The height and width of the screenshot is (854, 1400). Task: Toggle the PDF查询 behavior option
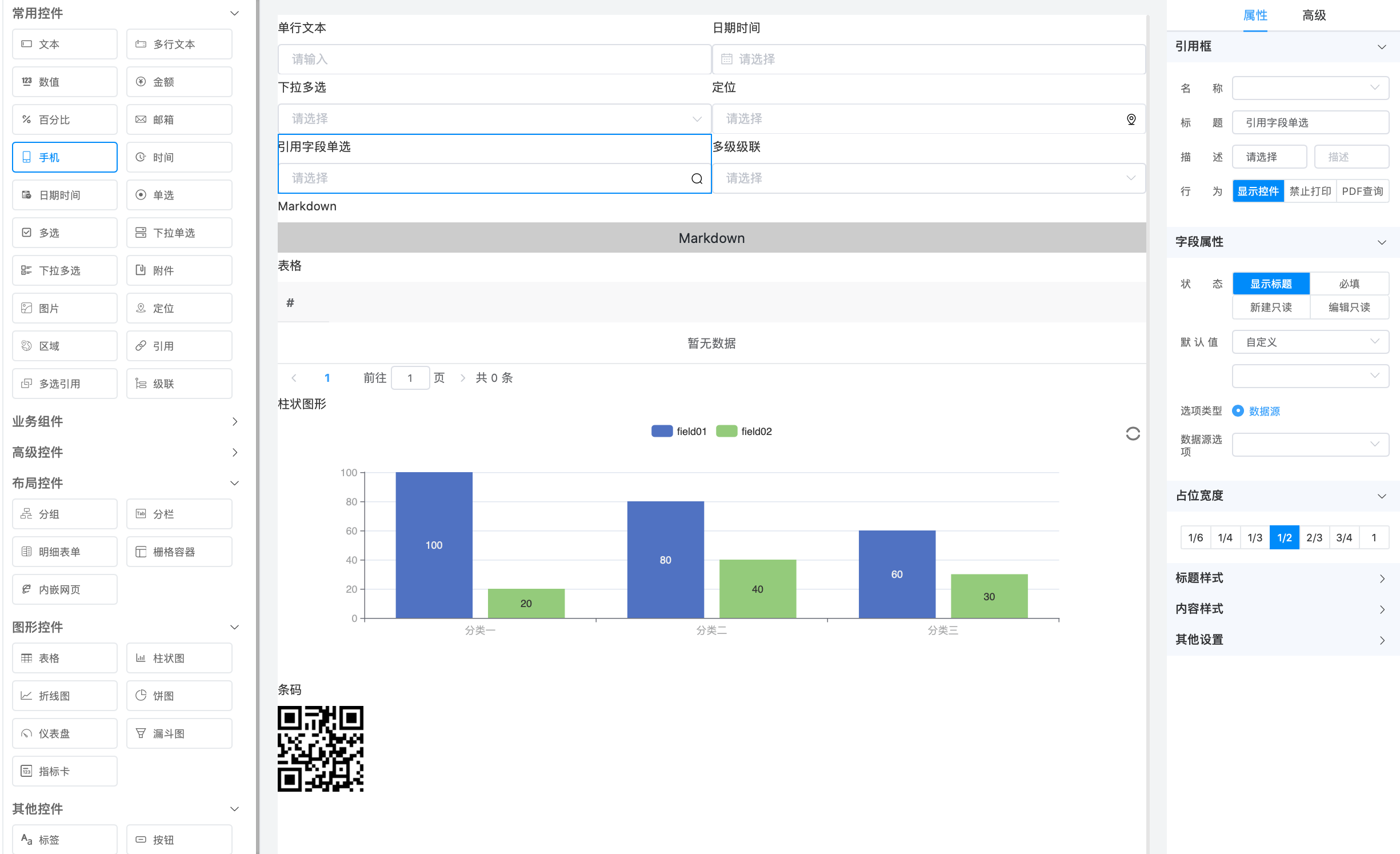coord(1362,191)
